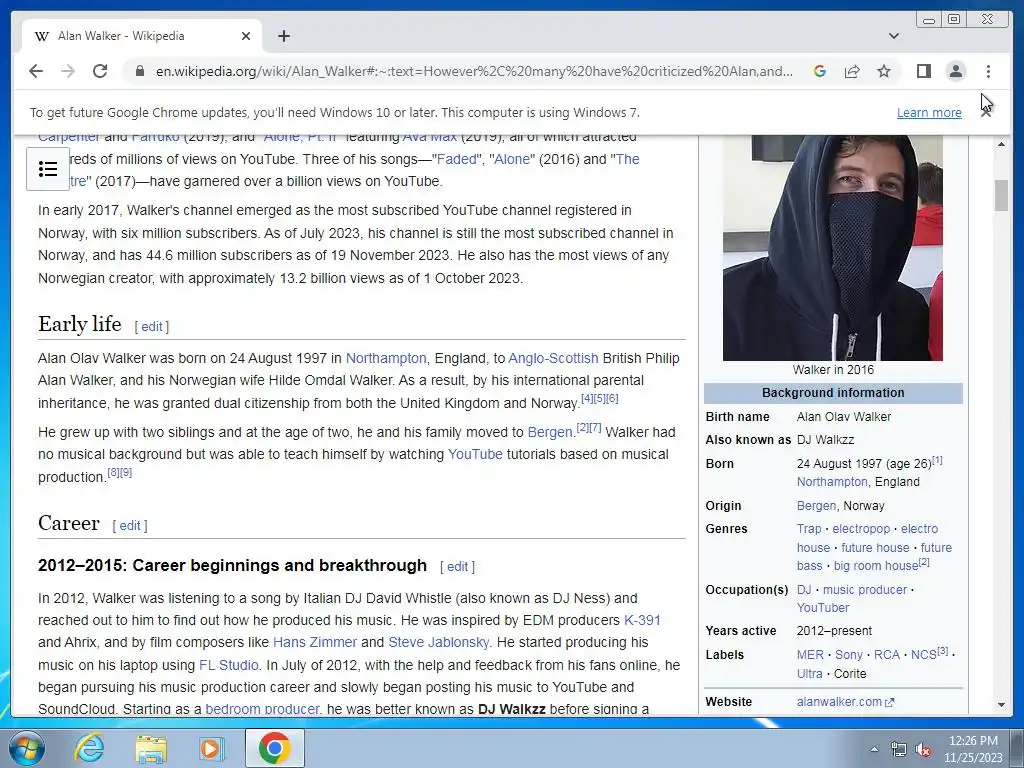Viewport: 1024px width, 768px height.
Task: Click the page scrollbar up arrow
Action: pos(1001,144)
